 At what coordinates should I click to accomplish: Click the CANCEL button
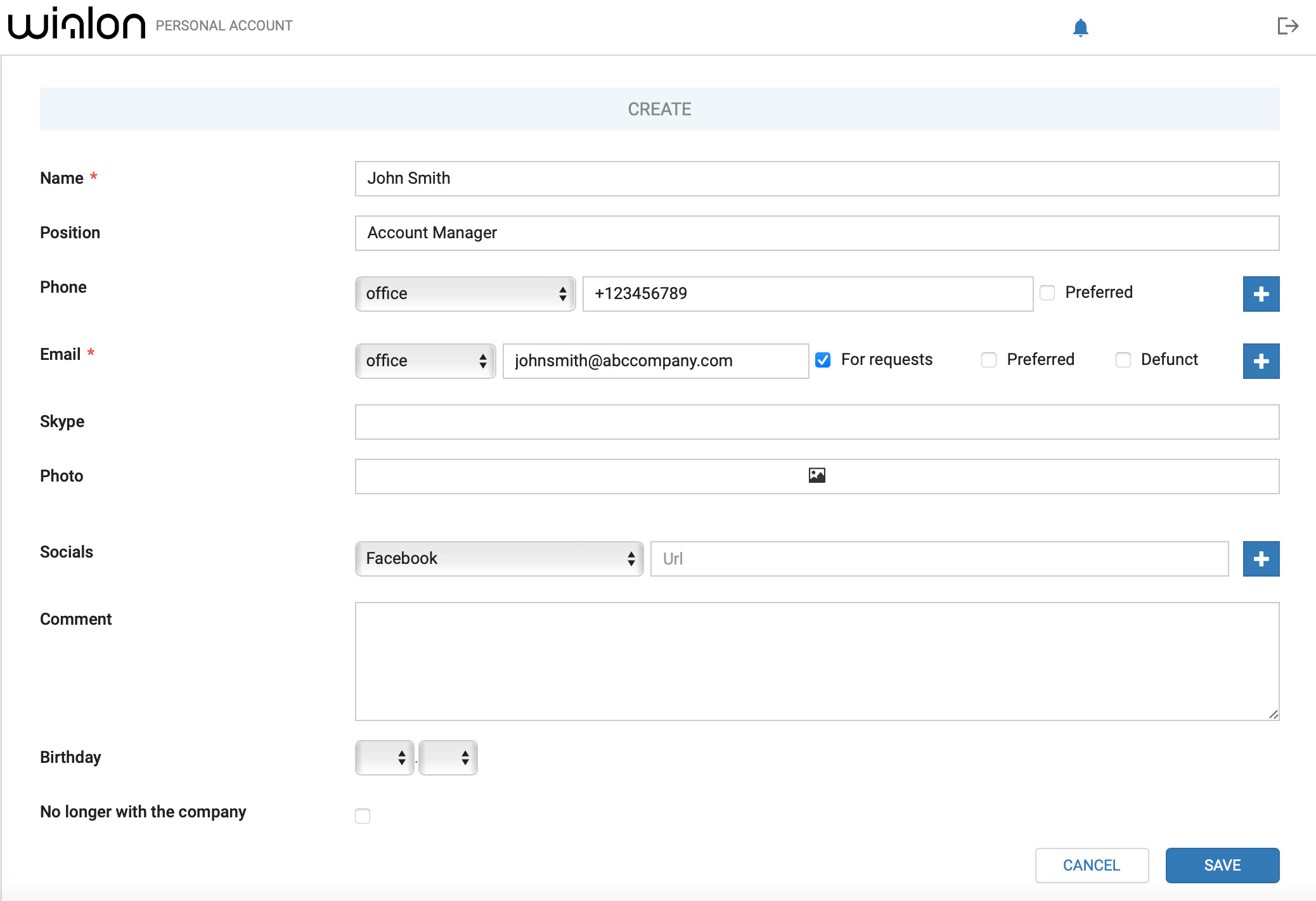coord(1092,865)
